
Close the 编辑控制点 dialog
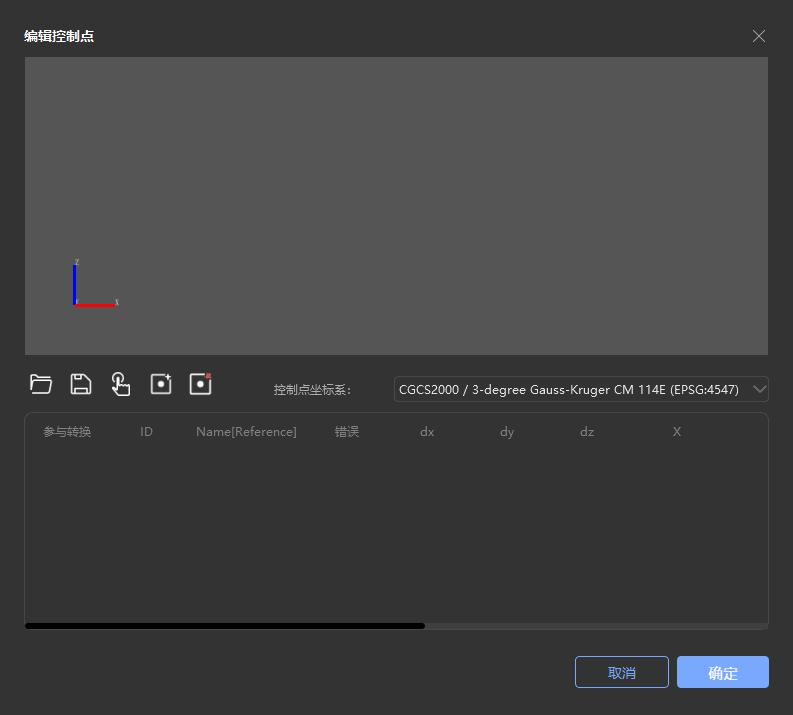point(759,36)
